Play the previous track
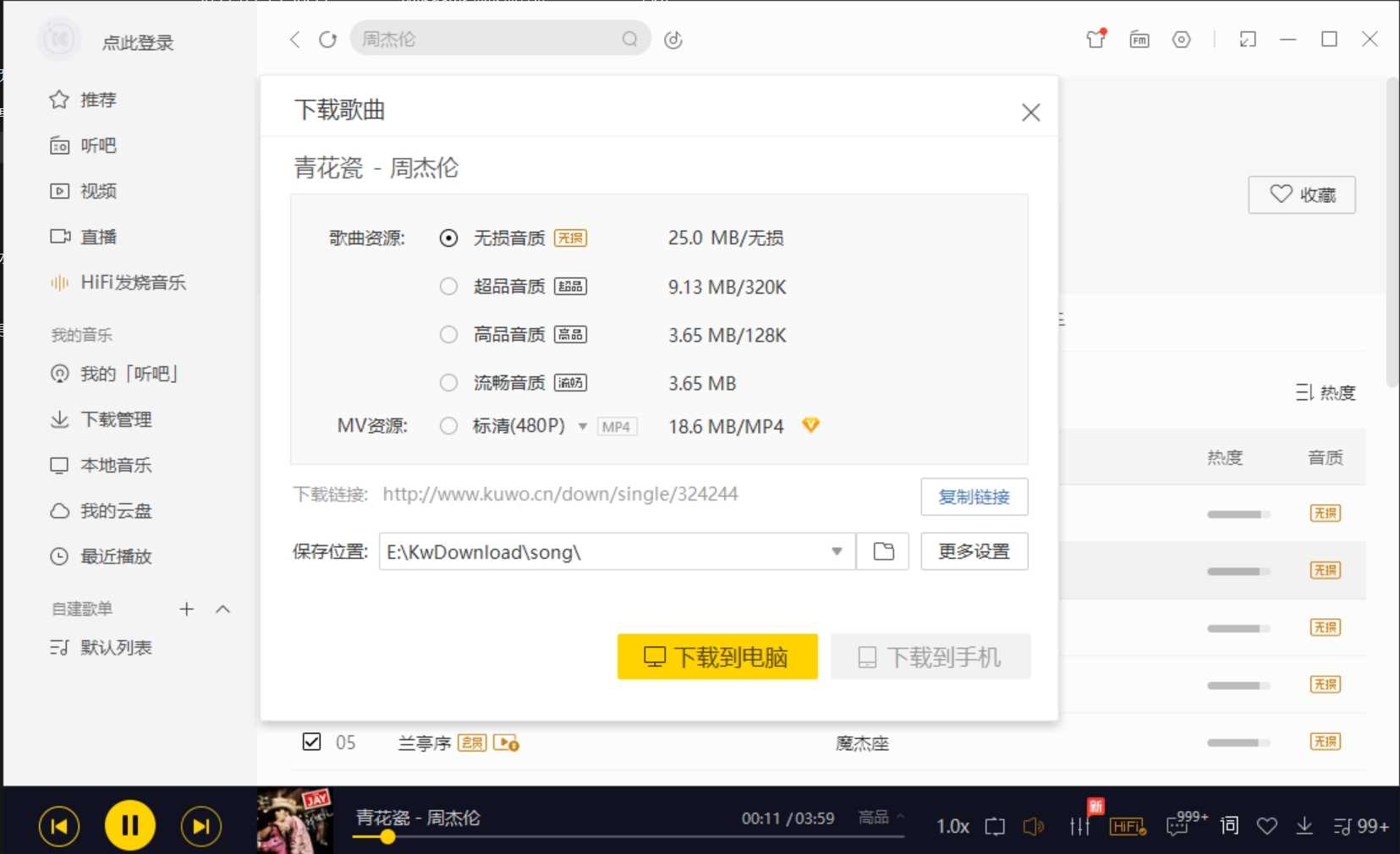 [59, 826]
